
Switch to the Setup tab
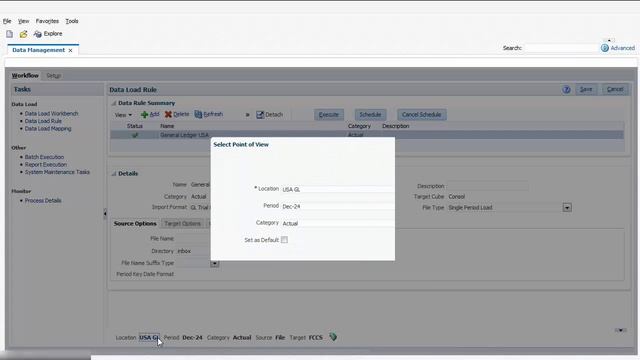point(53,76)
